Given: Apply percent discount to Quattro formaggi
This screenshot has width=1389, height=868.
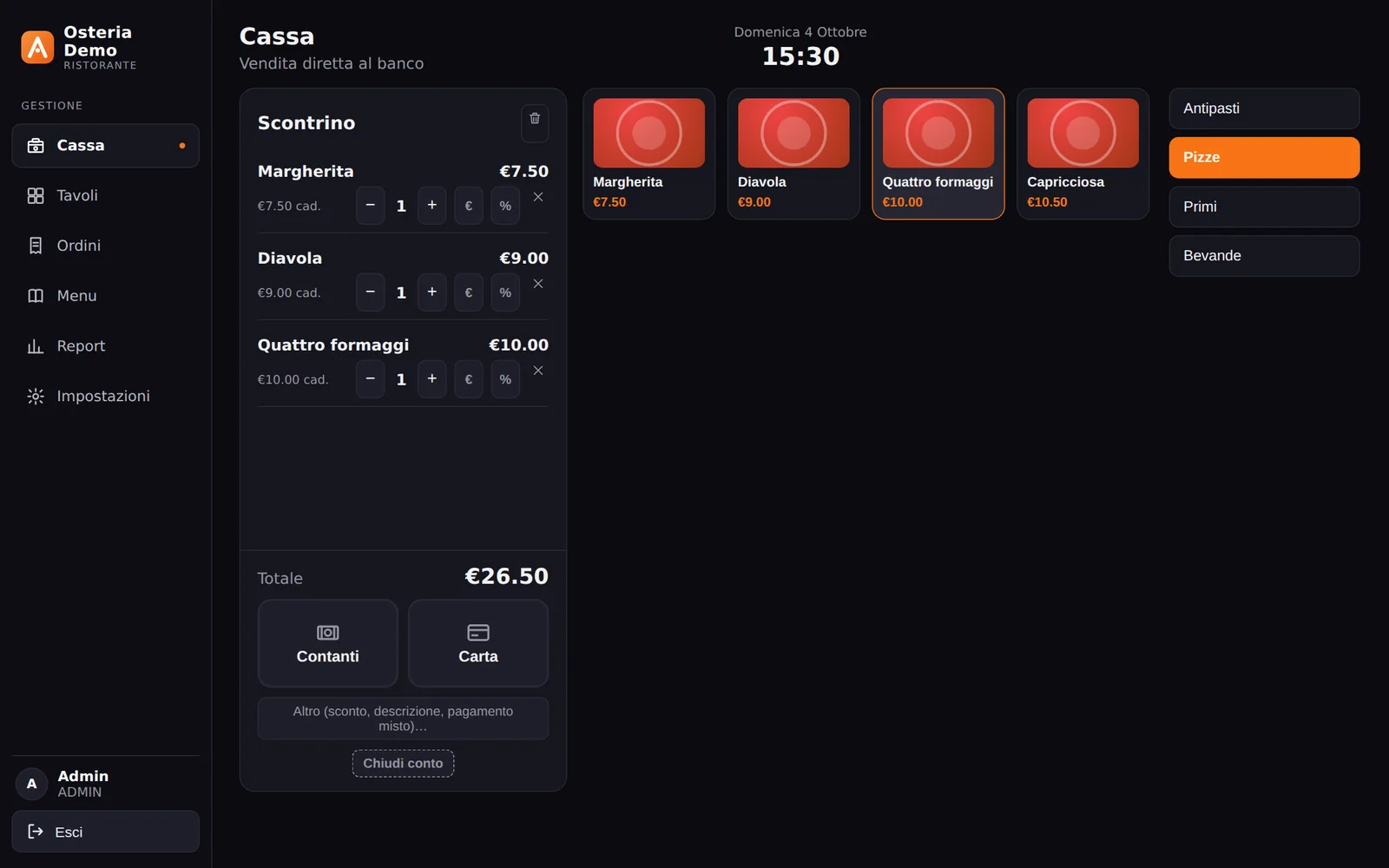Looking at the screenshot, I should click(x=505, y=379).
